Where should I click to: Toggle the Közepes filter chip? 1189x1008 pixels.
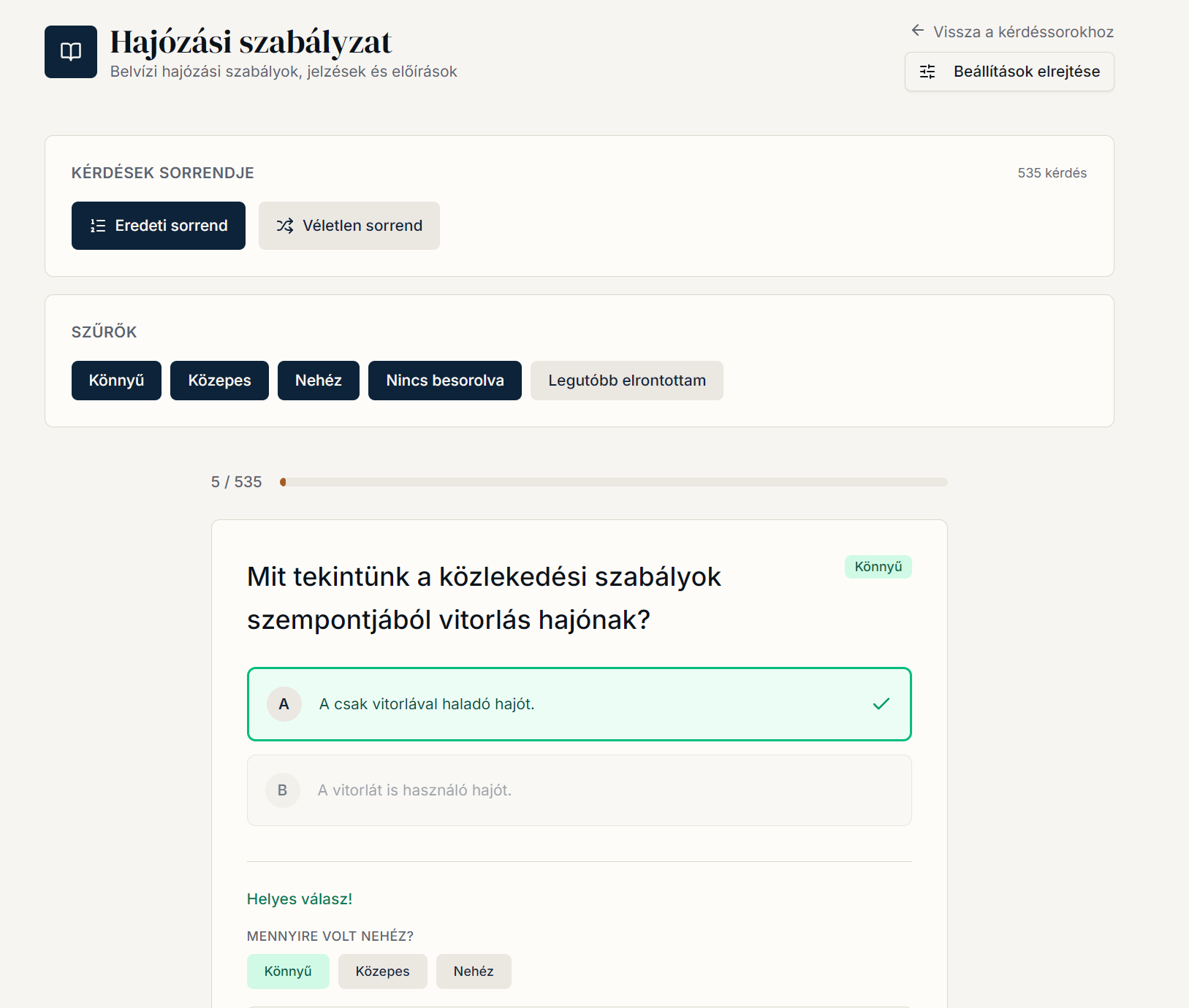point(219,381)
